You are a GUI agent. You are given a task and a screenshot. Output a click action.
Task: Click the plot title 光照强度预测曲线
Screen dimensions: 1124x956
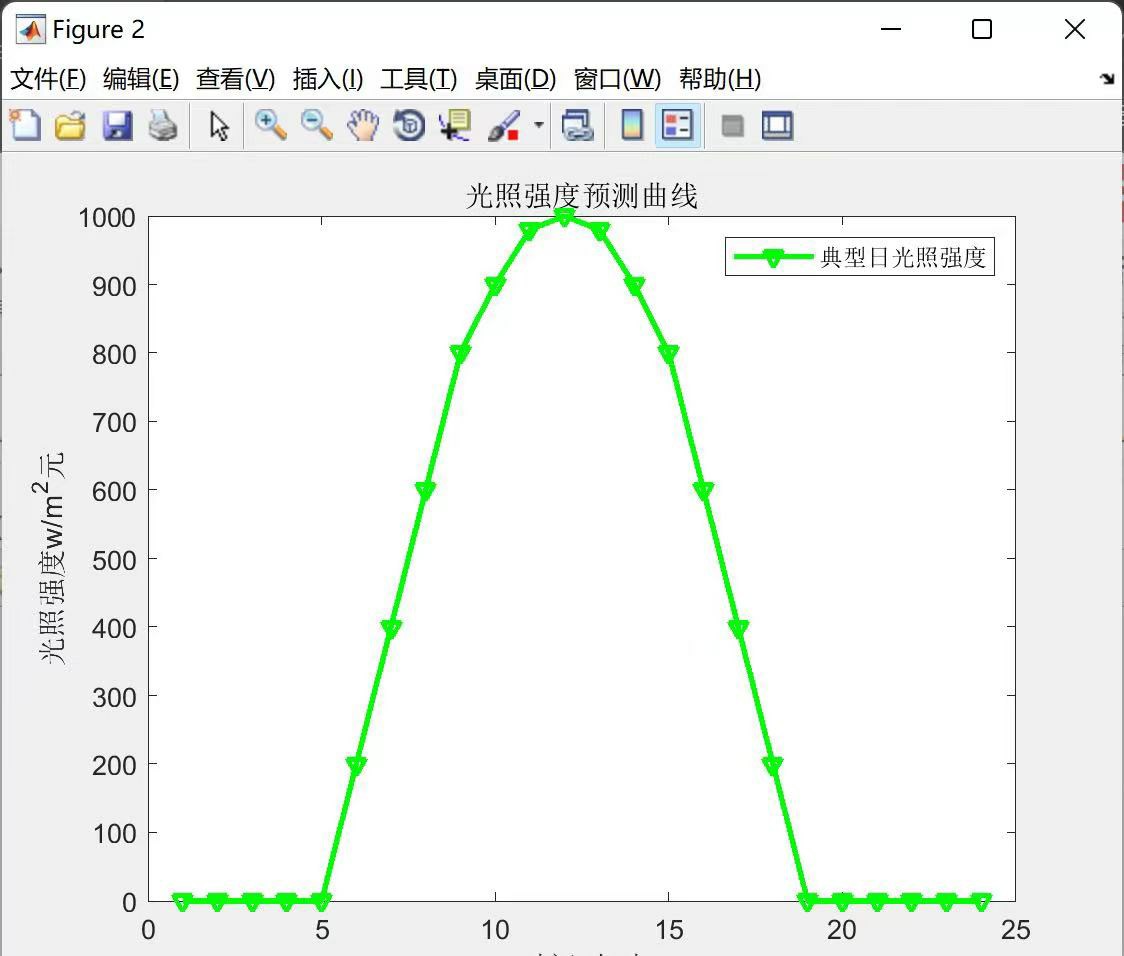tap(581, 196)
